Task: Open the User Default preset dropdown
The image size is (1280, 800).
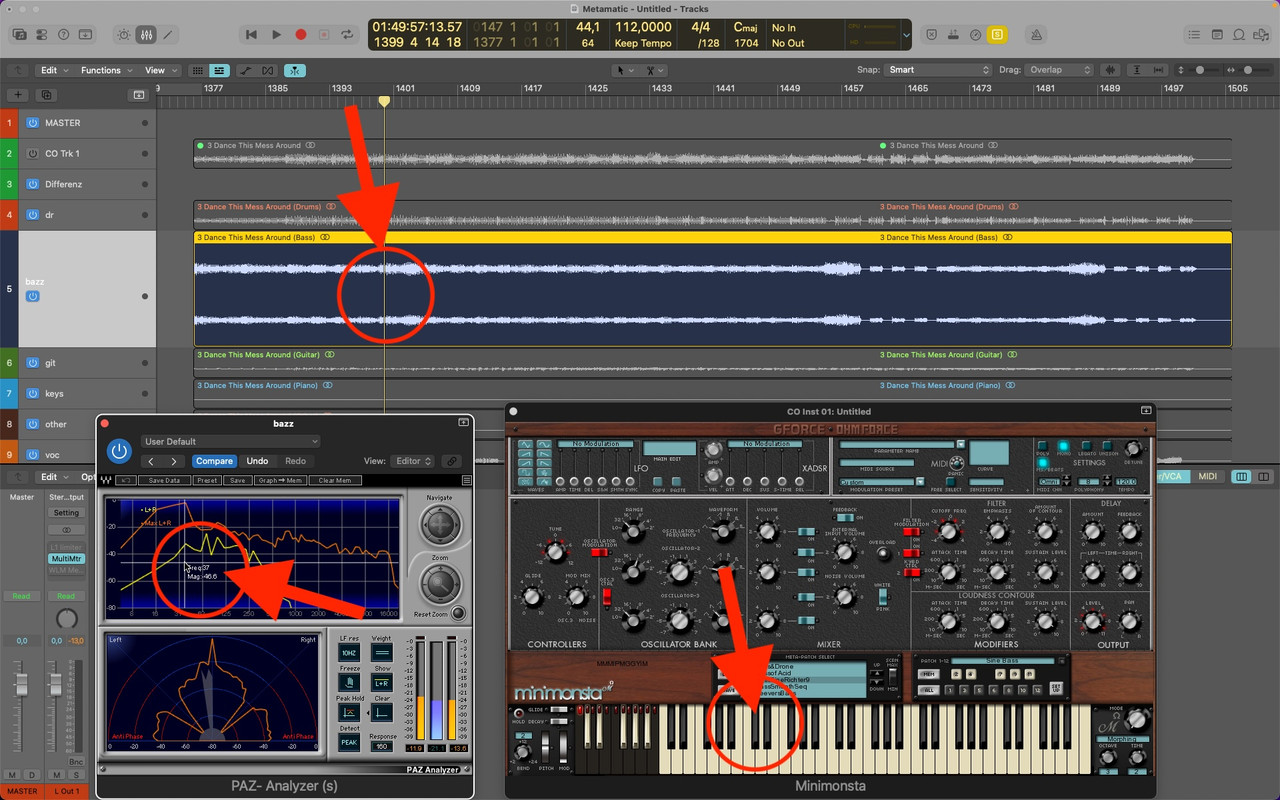Action: click(x=230, y=441)
